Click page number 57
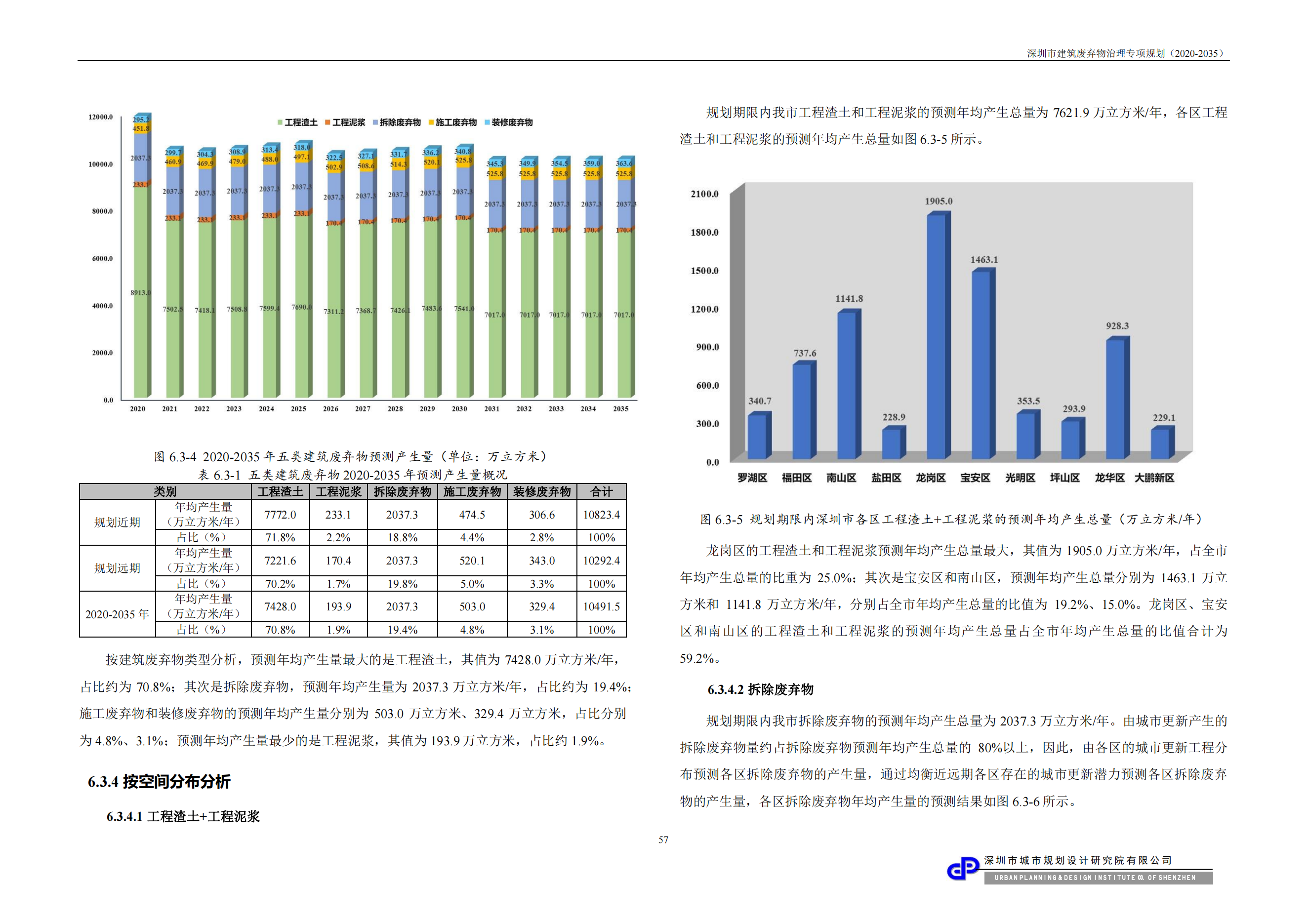Screen dimensions: 1307x924 (x=664, y=840)
